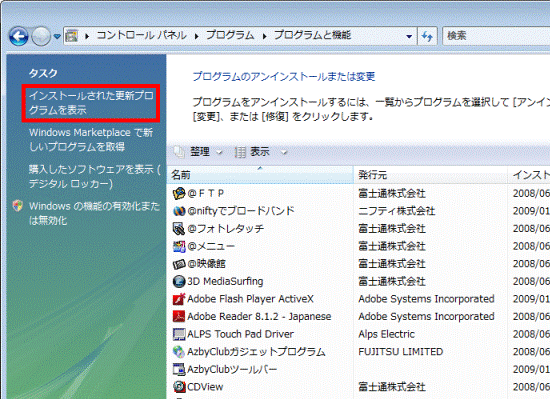Open the recent pages dropdown beside the Forward button

click(x=57, y=36)
